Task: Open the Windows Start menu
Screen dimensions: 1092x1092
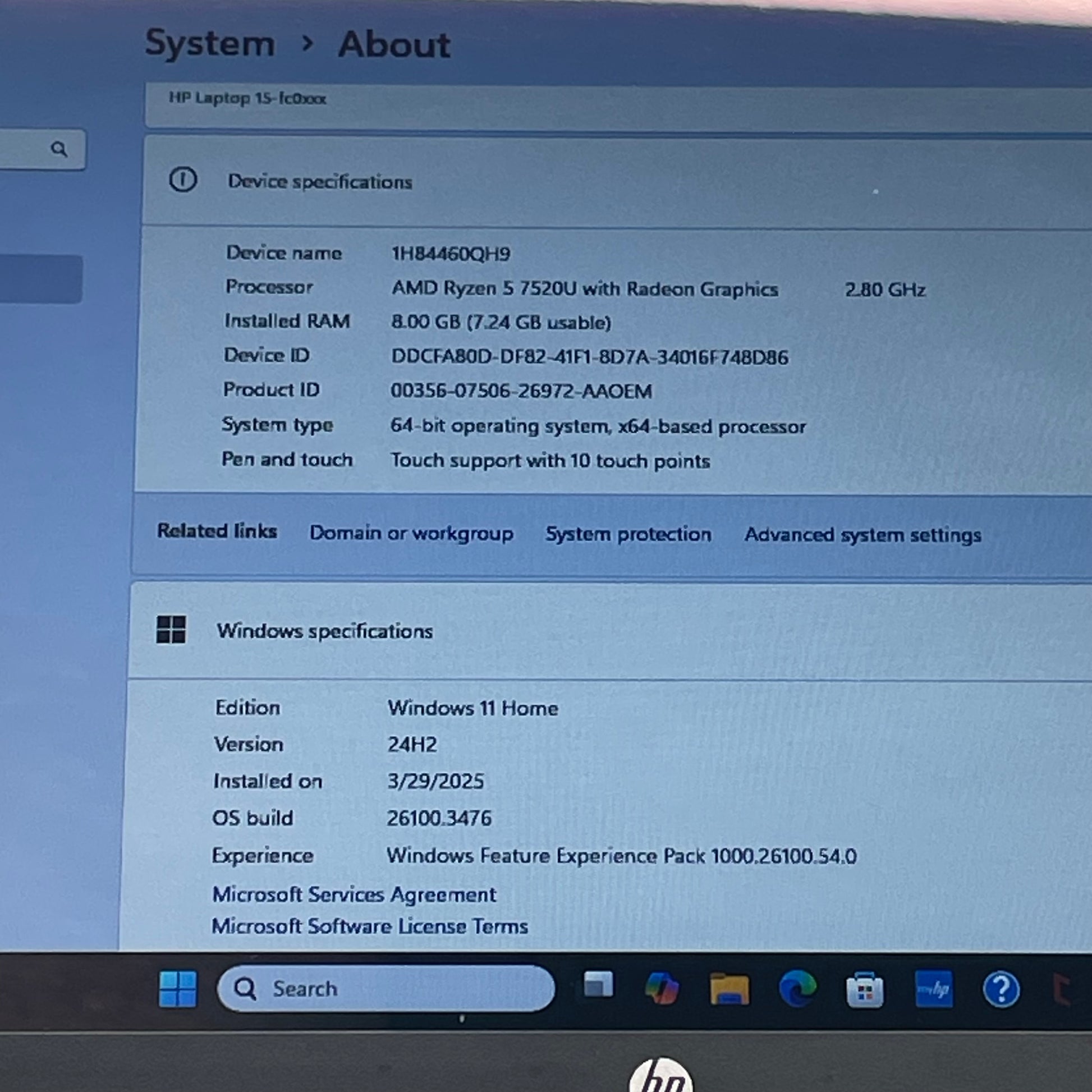Action: 177,989
